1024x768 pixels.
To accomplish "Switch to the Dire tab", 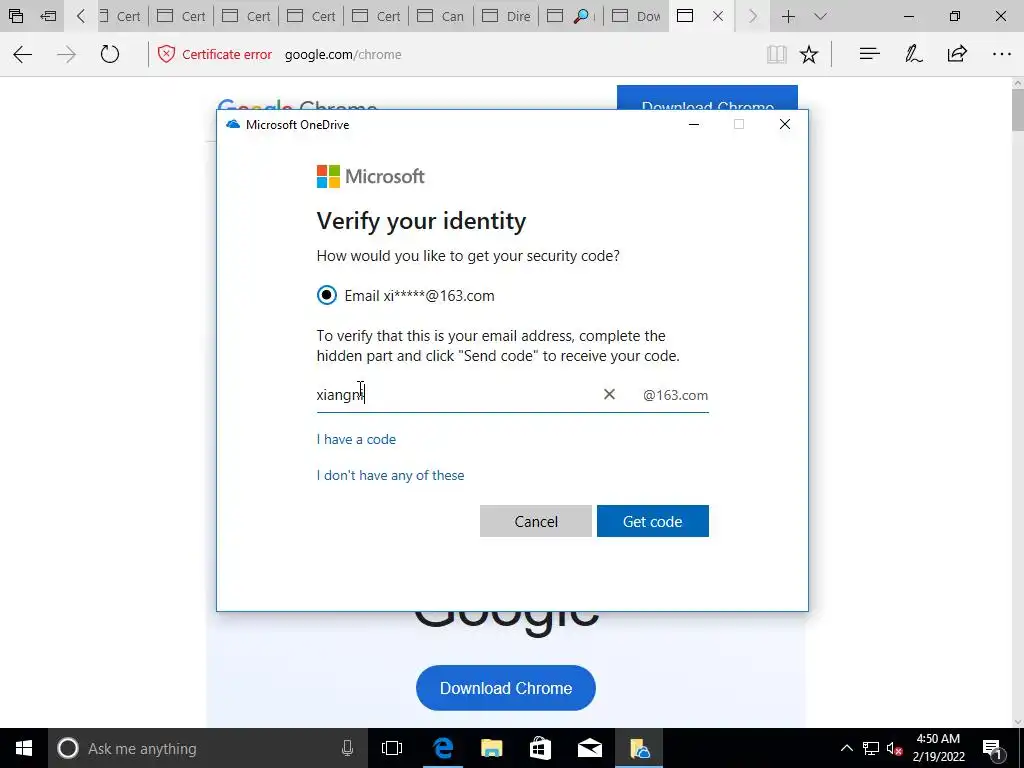I will click(506, 16).
